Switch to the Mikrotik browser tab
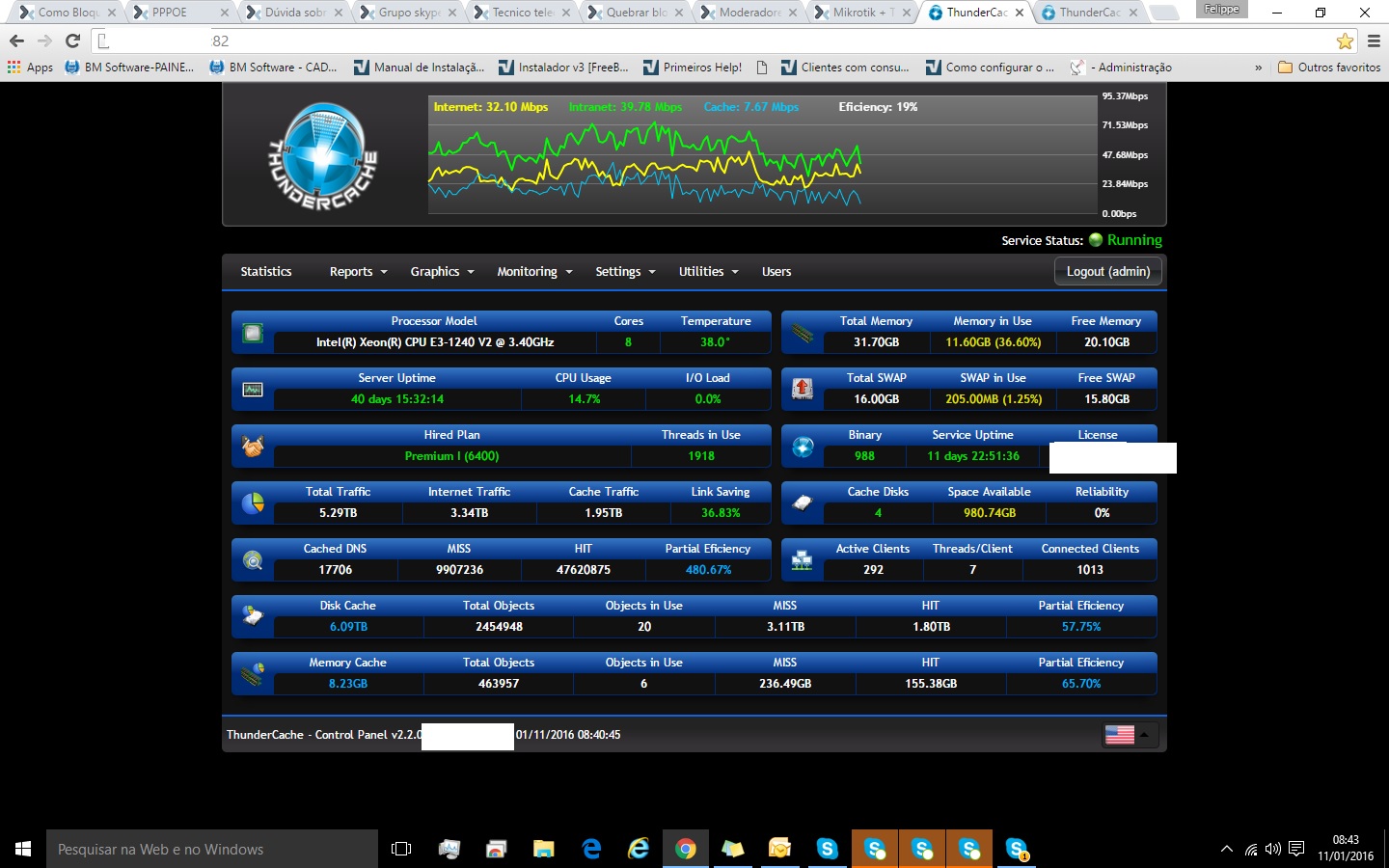Viewport: 1389px width, 868px height. [x=862, y=13]
